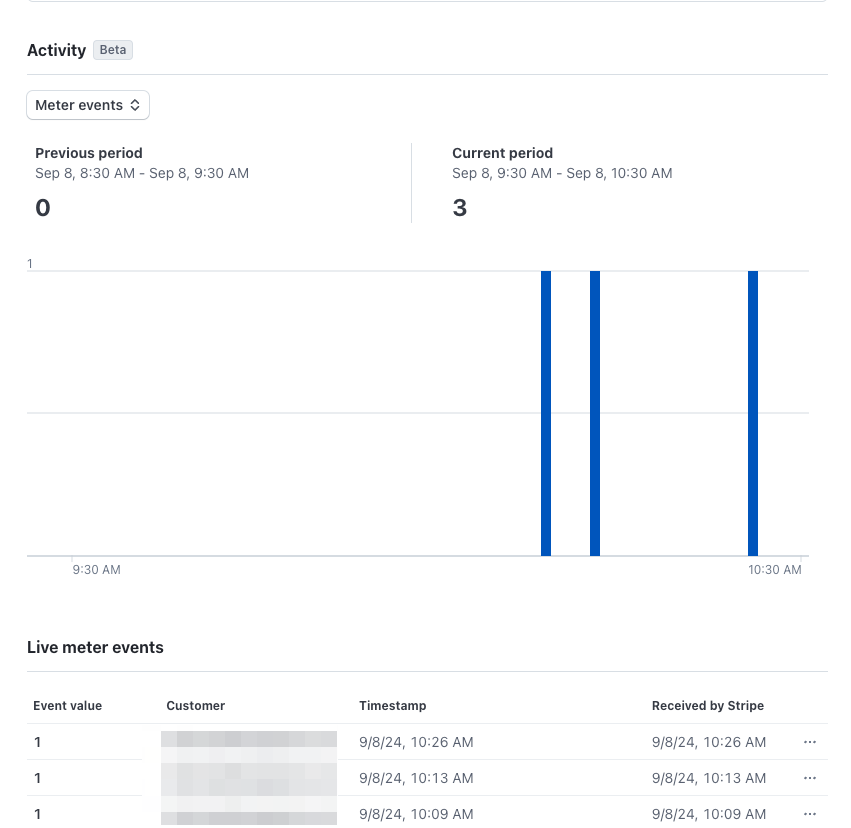The height and width of the screenshot is (828, 851).
Task: Click the Event value column header
Action: pos(68,706)
